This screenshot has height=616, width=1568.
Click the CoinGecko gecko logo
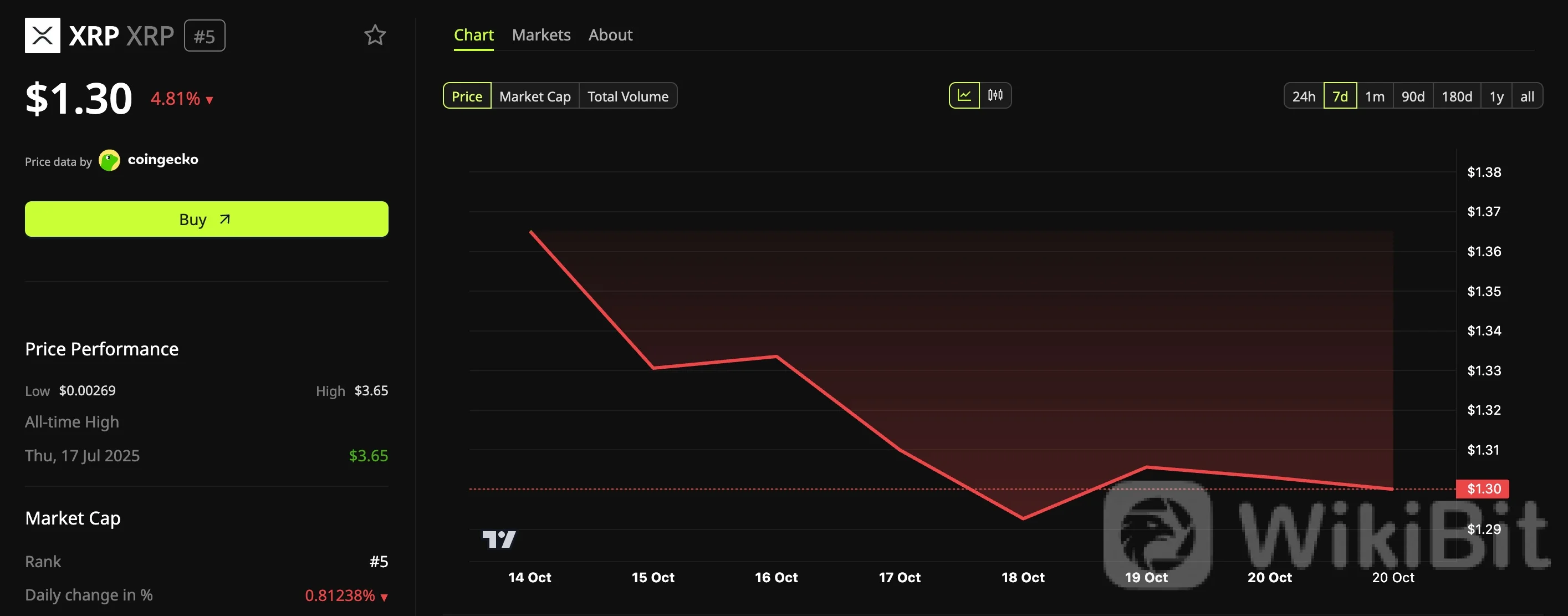tap(110, 161)
